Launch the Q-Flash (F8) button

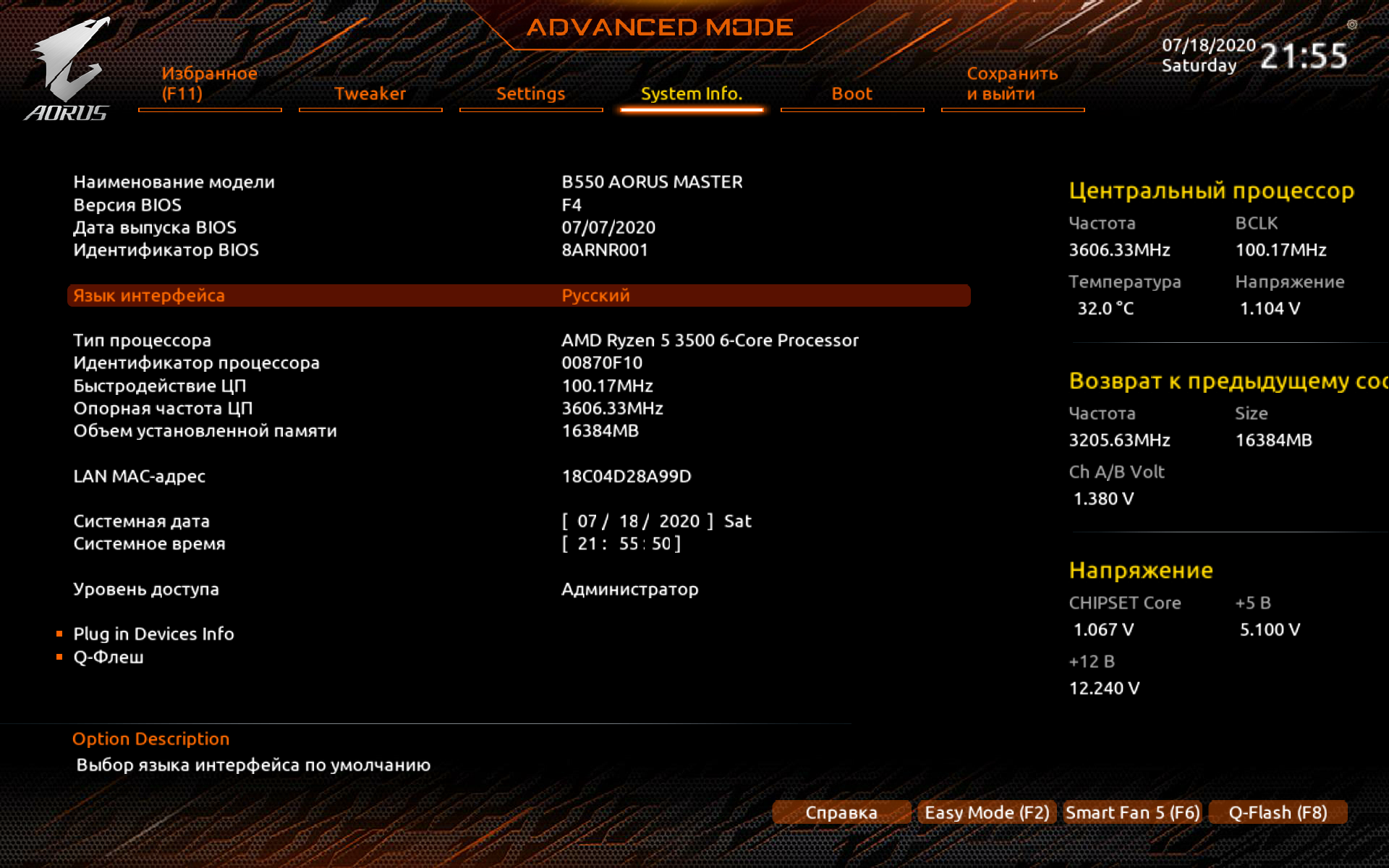coord(1277,813)
